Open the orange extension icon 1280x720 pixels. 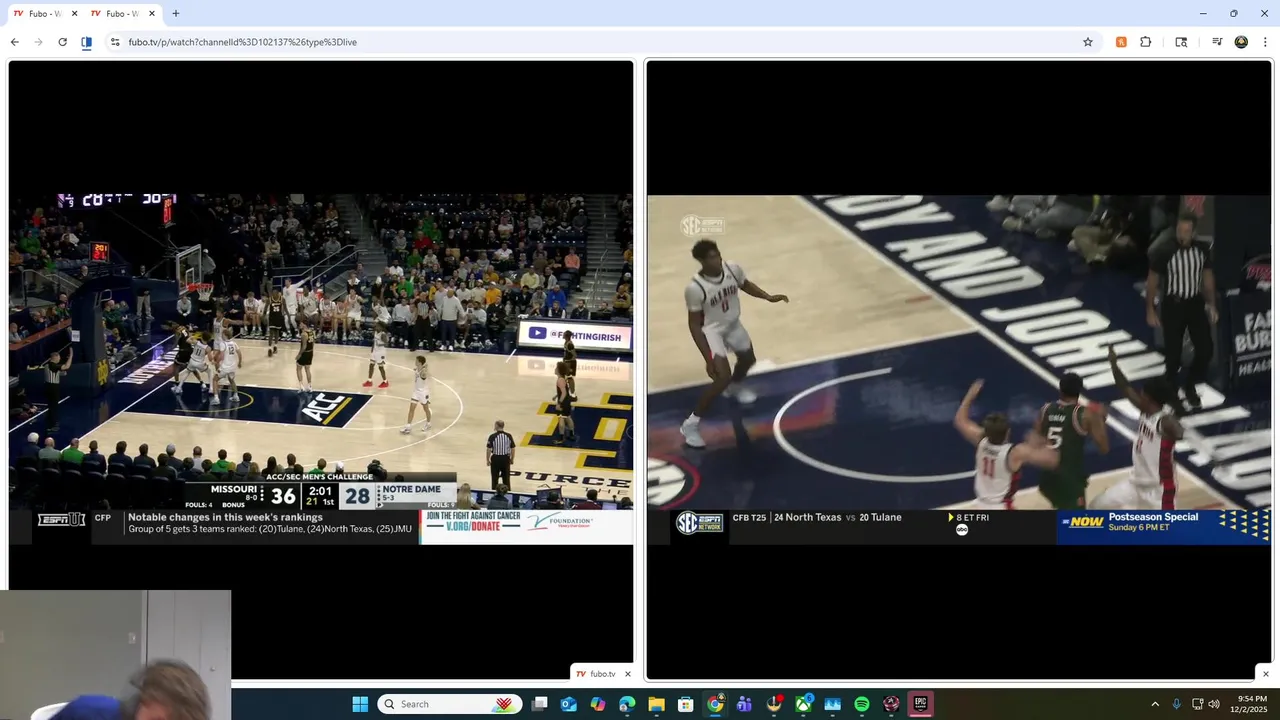pos(1121,42)
